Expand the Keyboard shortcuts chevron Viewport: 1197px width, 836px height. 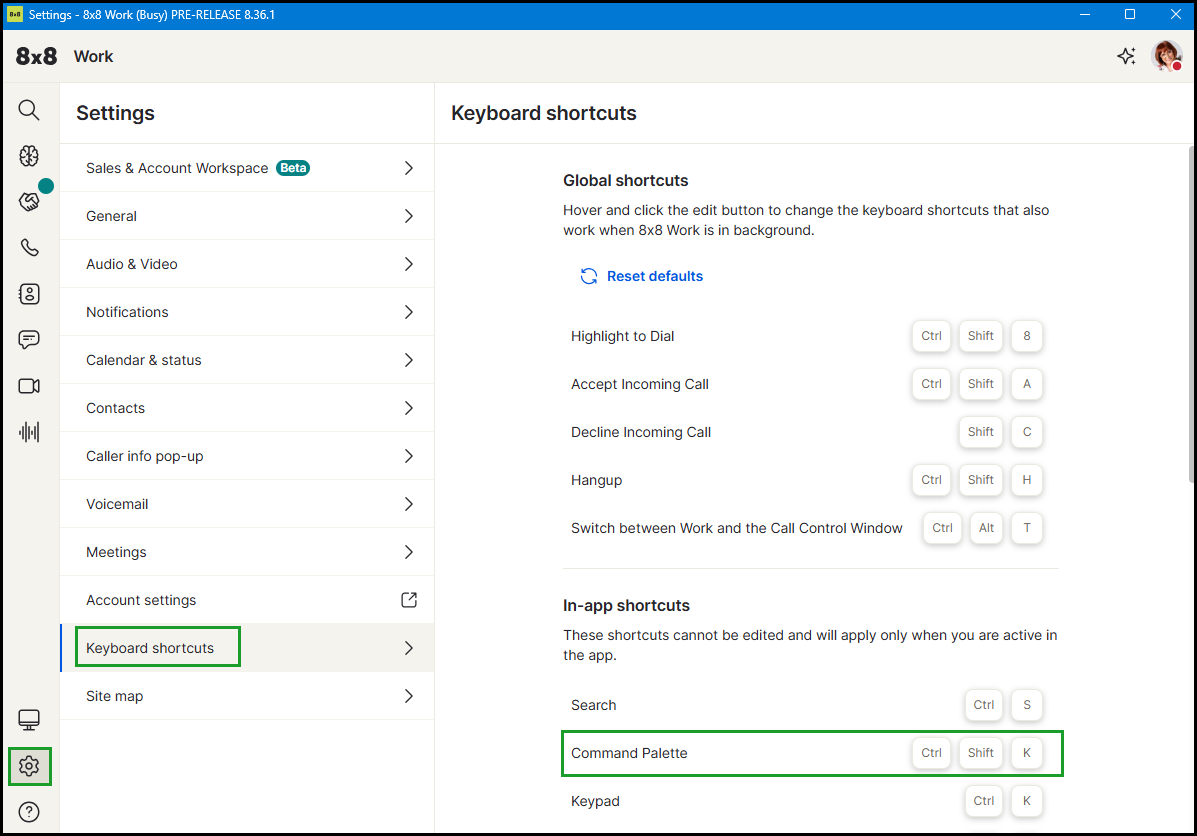(x=409, y=648)
